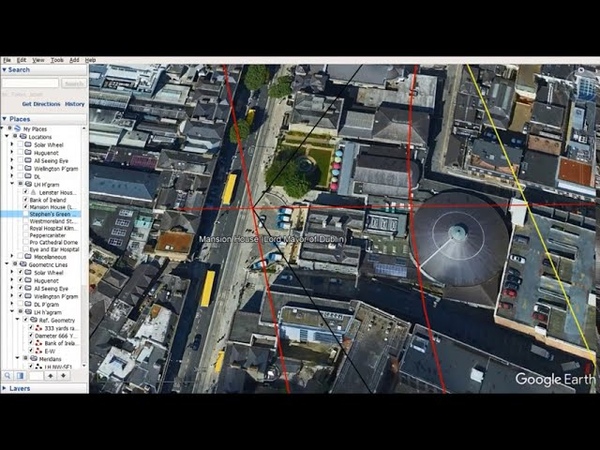Click the path icon of 333 yards ra...
600x450 pixels.
38,328
